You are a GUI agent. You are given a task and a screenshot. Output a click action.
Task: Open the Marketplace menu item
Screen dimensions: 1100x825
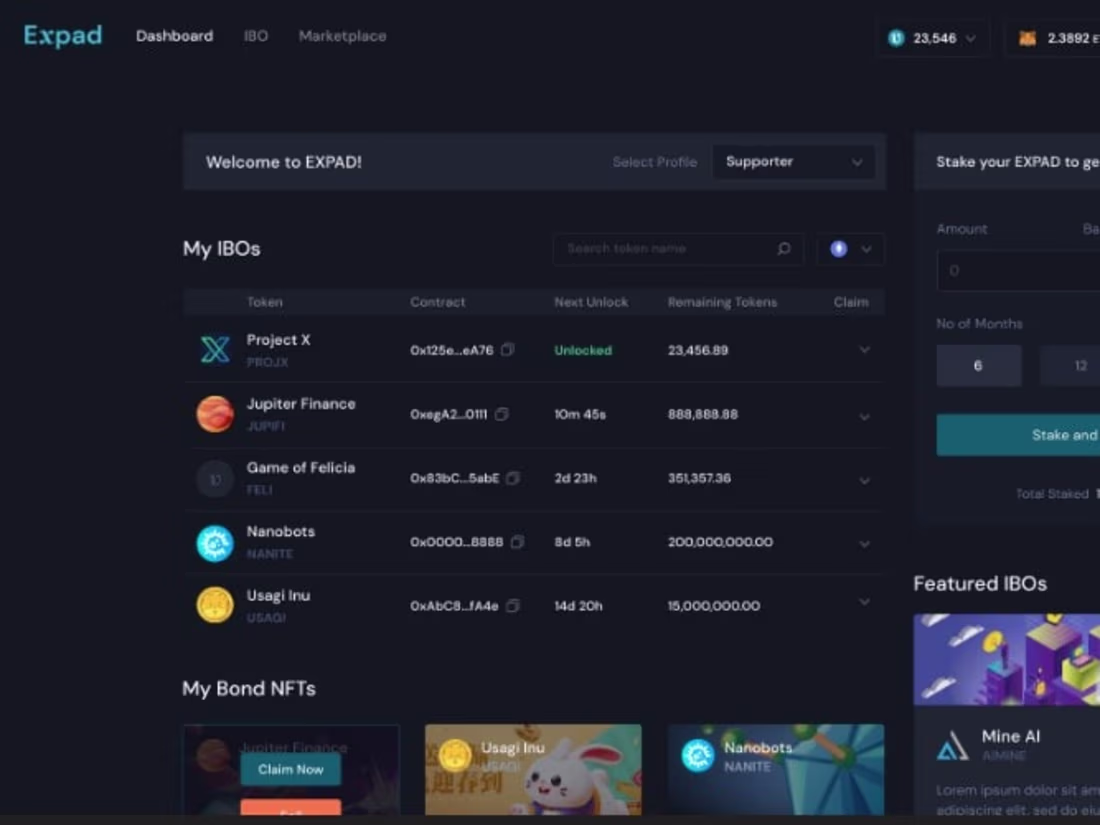click(342, 36)
